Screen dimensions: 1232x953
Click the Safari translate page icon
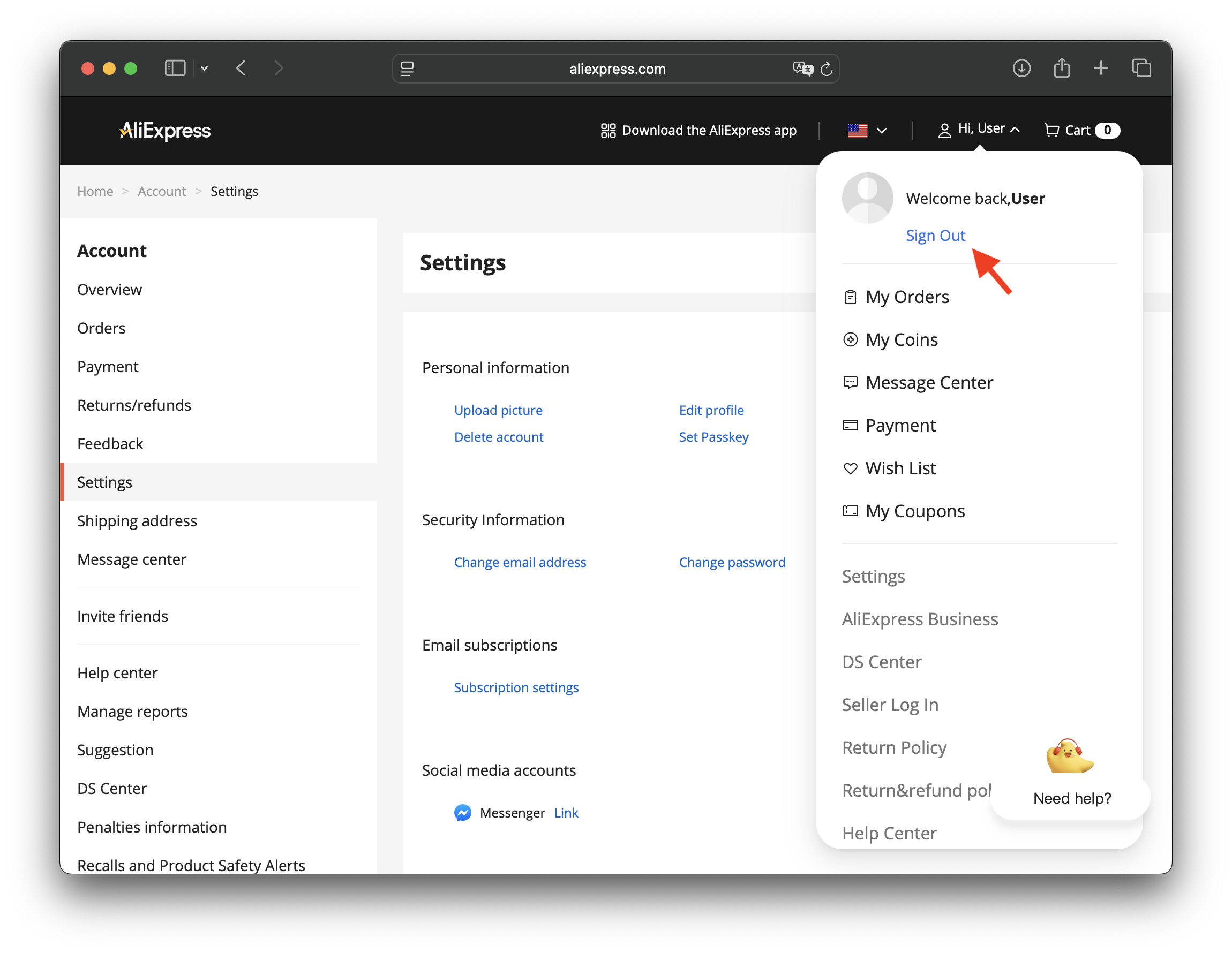[802, 68]
